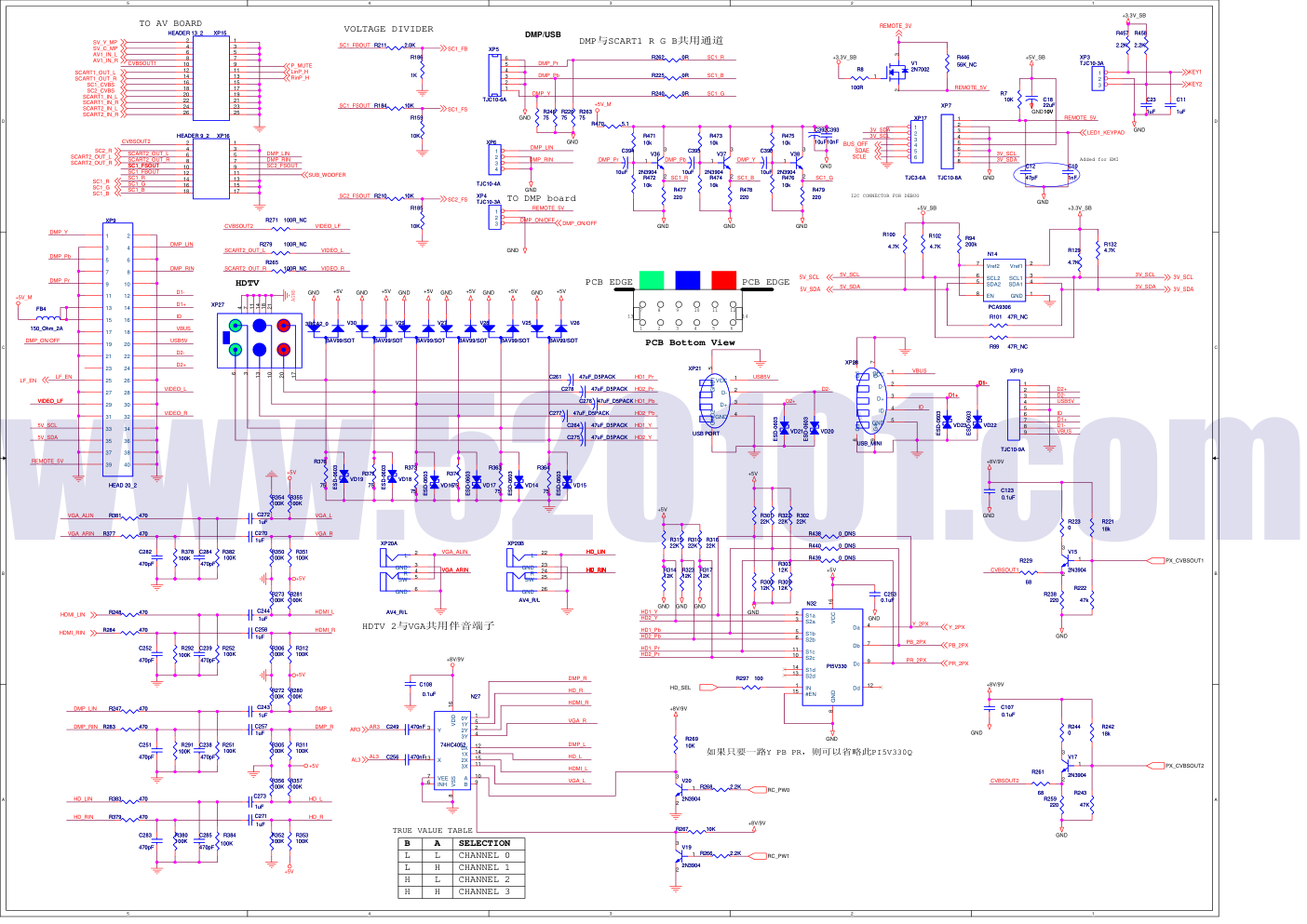
Task: Select the PCA9306 chip label
Action: pos(999,307)
